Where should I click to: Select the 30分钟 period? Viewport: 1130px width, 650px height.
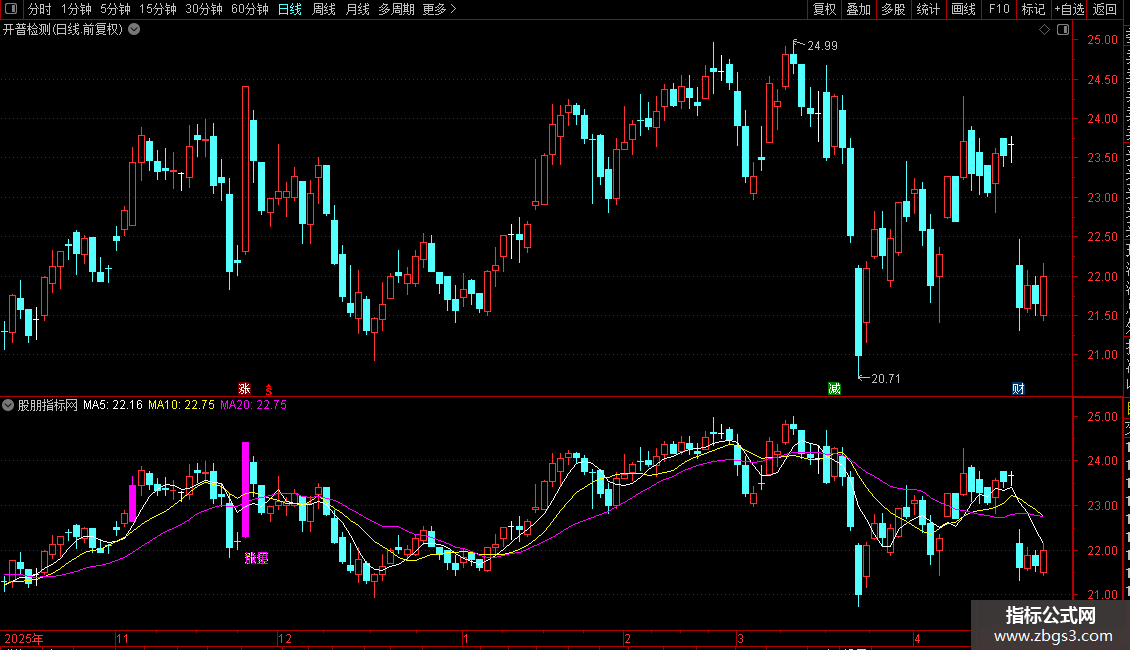[203, 9]
